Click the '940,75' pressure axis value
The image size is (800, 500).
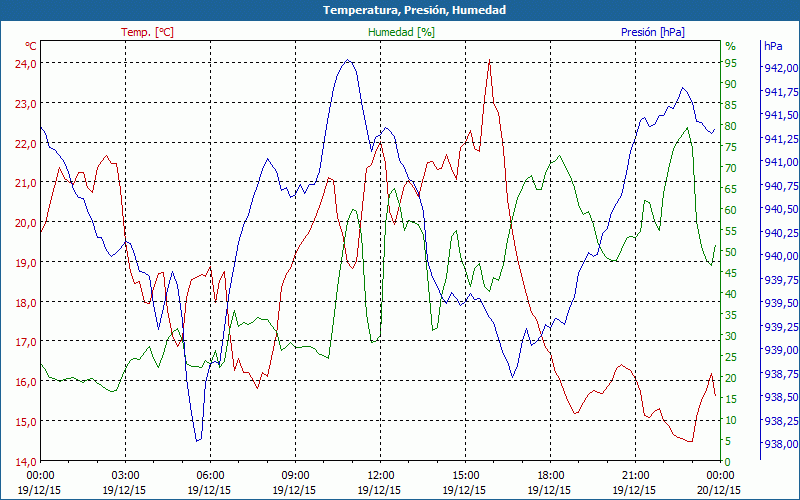(x=781, y=185)
